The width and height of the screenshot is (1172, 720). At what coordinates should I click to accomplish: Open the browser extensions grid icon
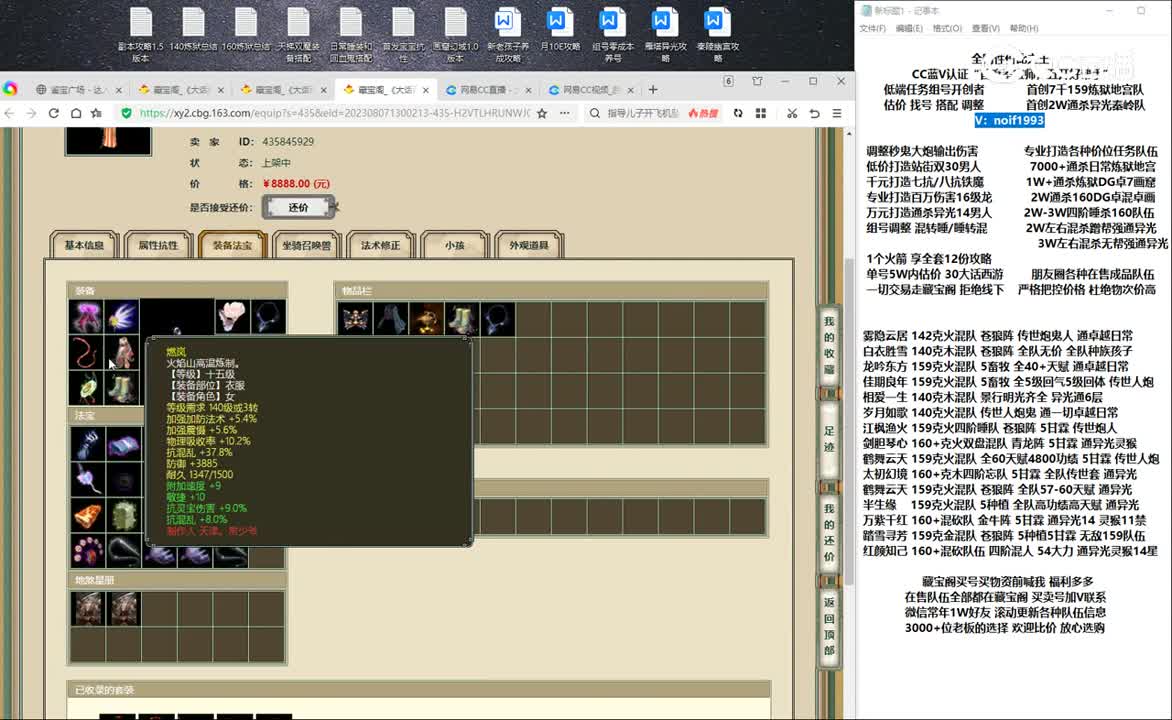[761, 113]
